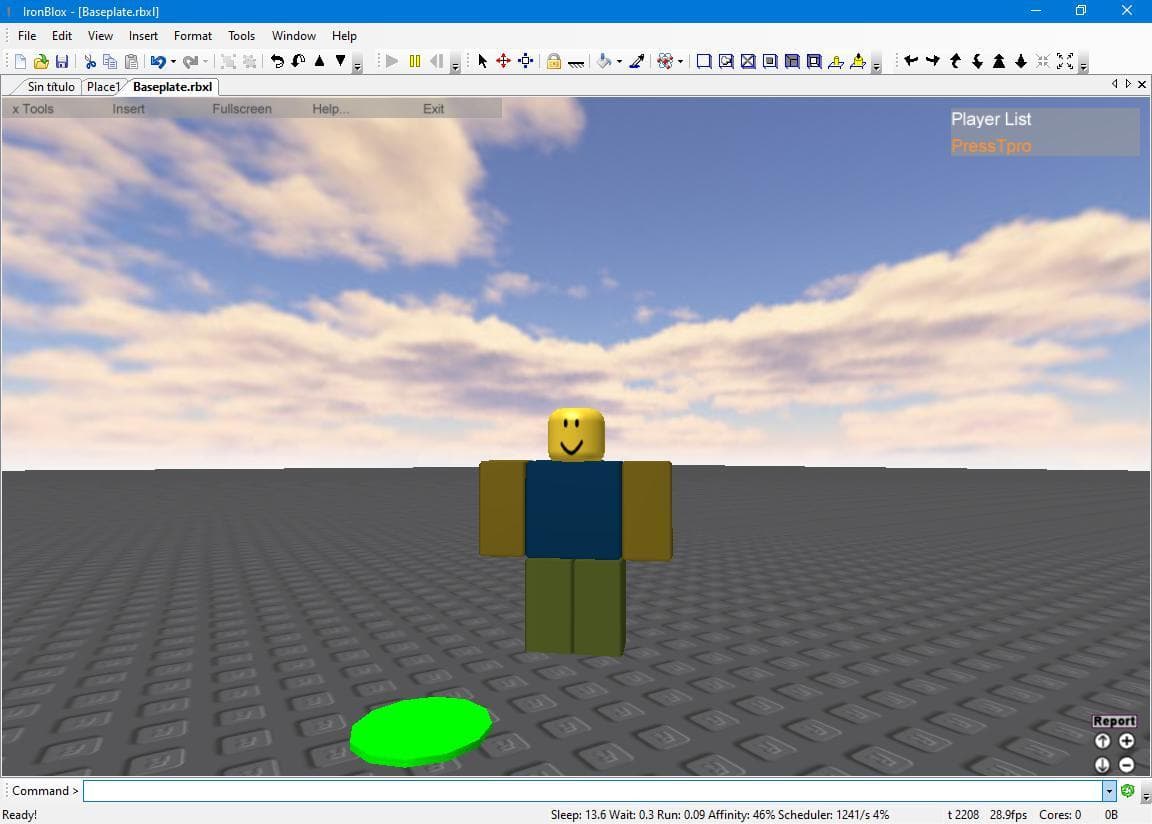
Task: Select the arrow pointer tool
Action: coord(482,62)
